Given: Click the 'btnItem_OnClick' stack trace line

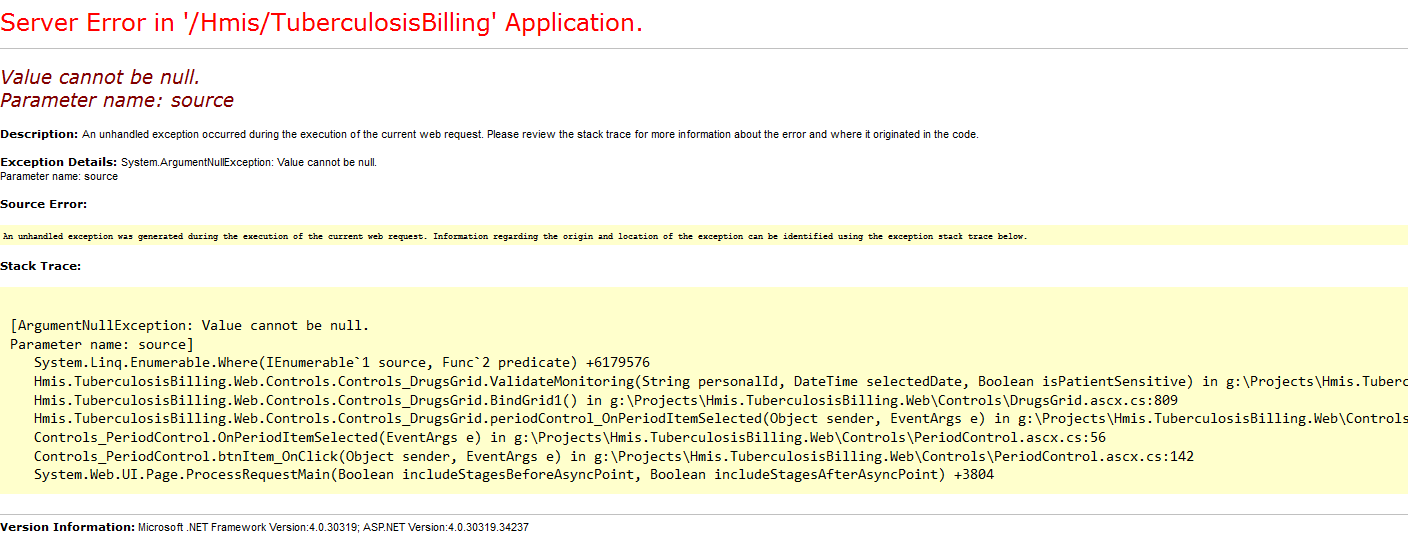Looking at the screenshot, I should (x=613, y=457).
